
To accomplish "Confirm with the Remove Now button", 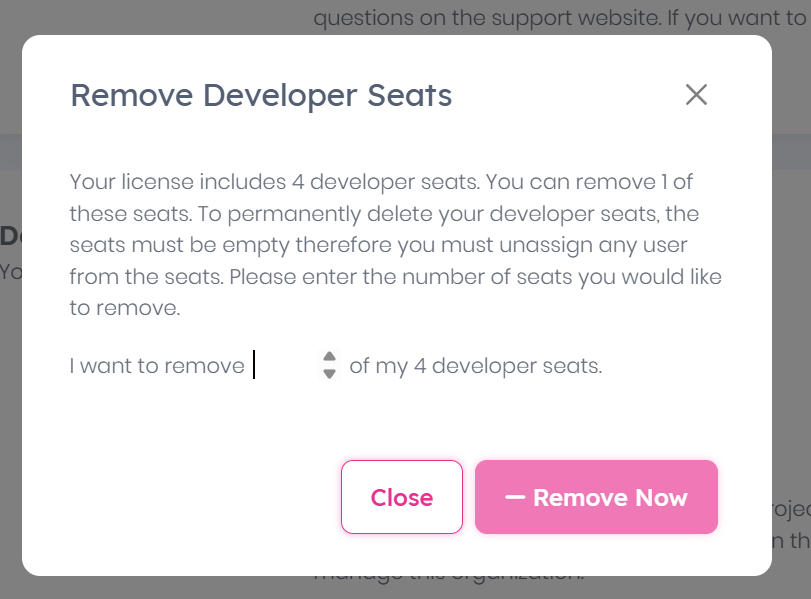I will tap(596, 497).
